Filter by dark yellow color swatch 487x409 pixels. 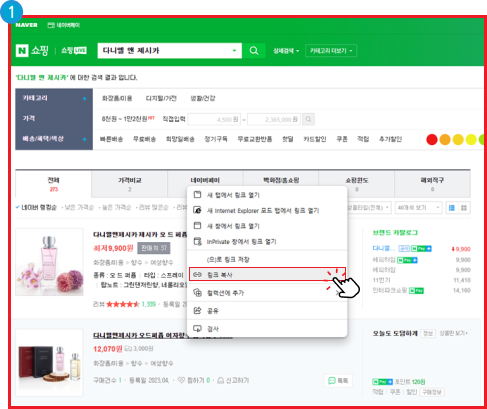point(458,139)
